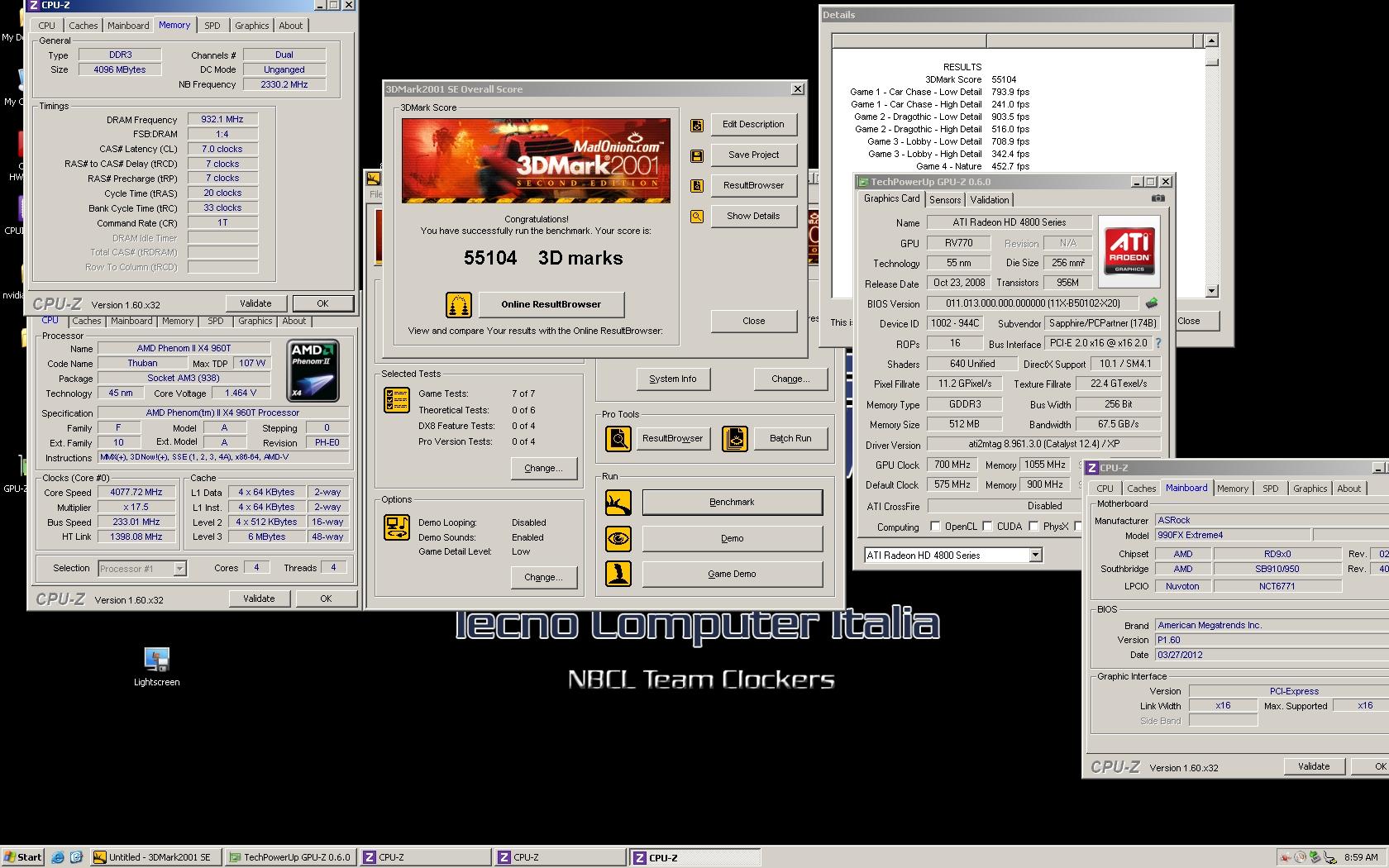Click Validate in the CPU-Z memory window
This screenshot has width=1389, height=868.
[255, 303]
